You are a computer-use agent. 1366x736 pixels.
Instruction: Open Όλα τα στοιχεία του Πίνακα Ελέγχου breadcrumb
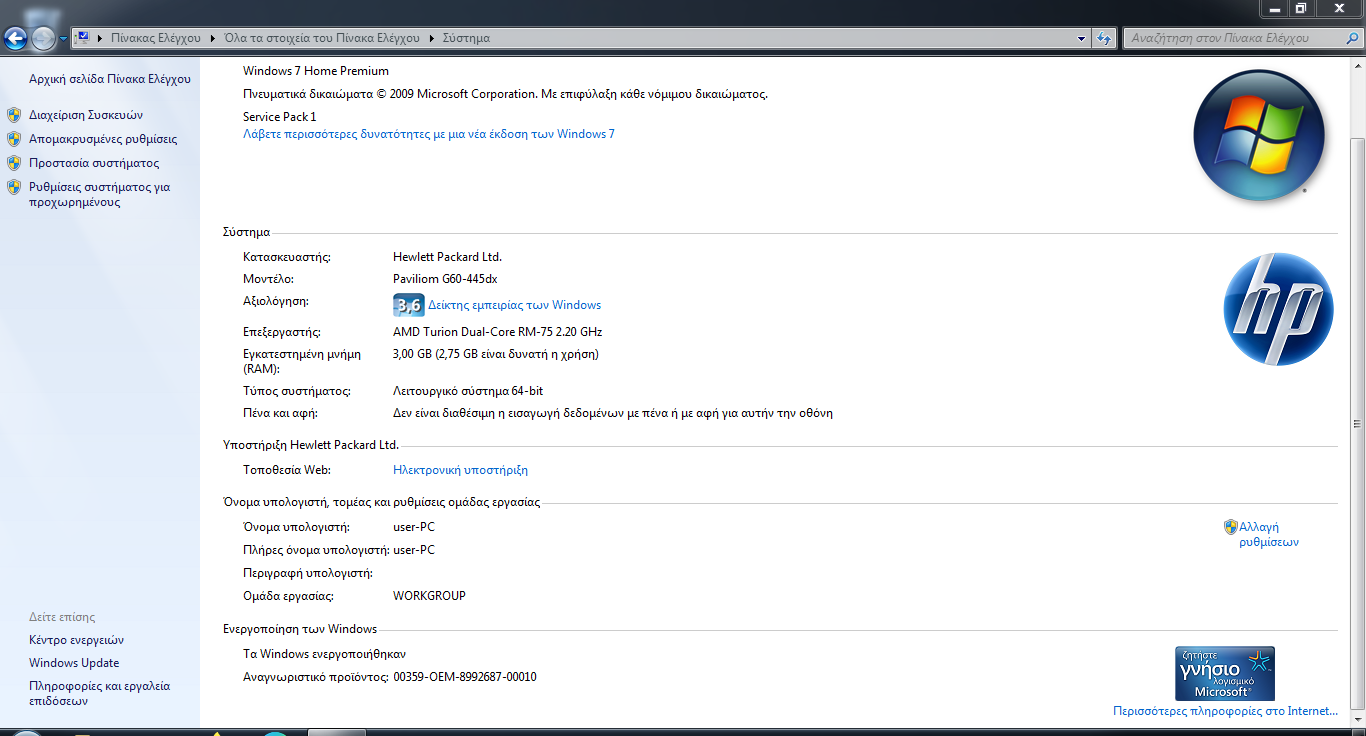click(322, 38)
